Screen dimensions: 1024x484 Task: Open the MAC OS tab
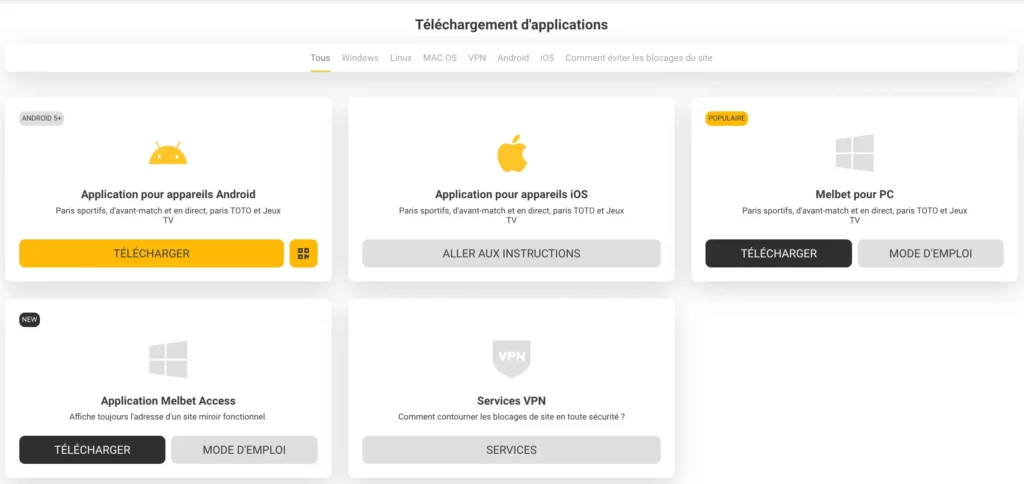pyautogui.click(x=440, y=58)
